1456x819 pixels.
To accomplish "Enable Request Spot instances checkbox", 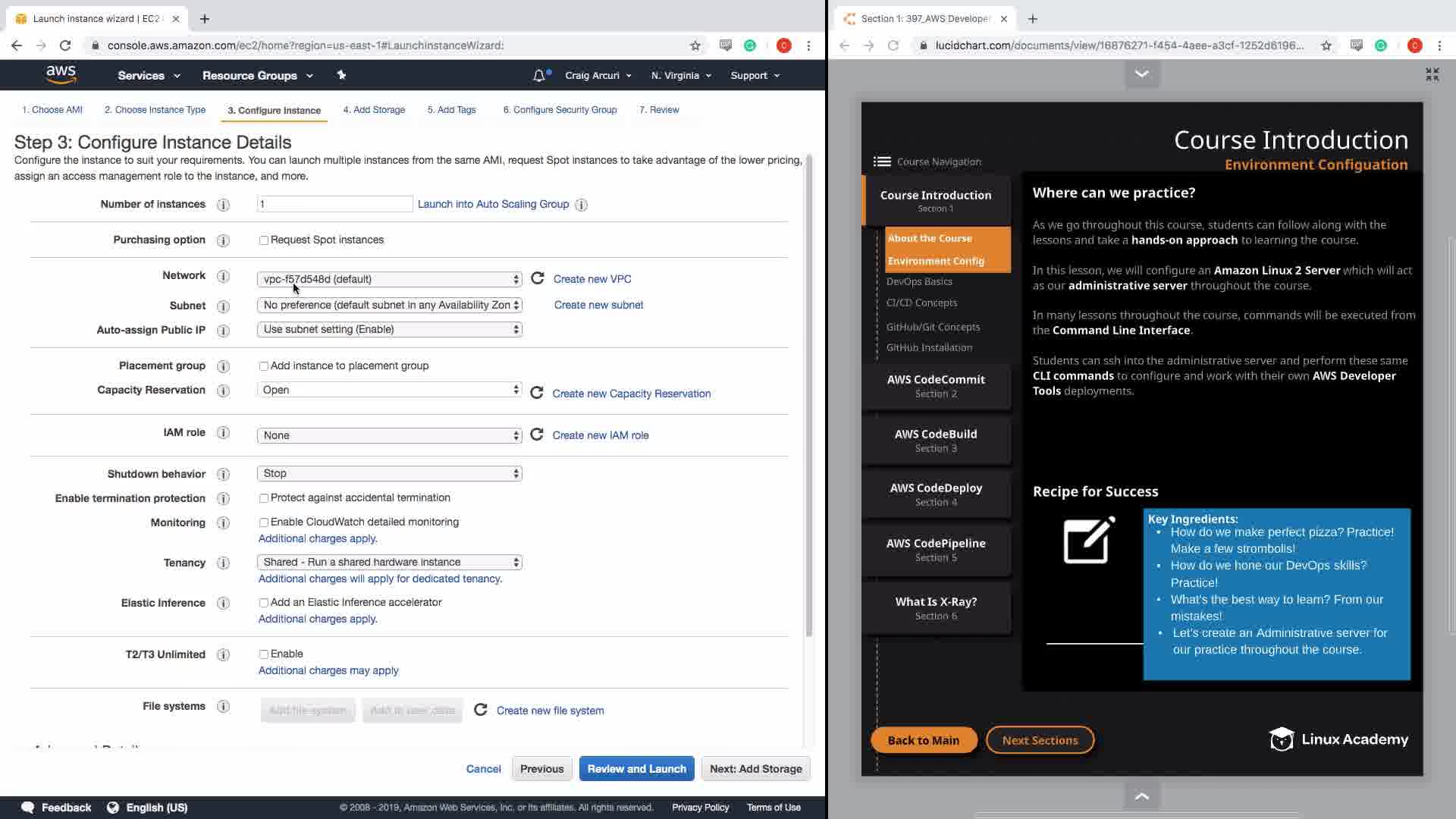I will [264, 240].
